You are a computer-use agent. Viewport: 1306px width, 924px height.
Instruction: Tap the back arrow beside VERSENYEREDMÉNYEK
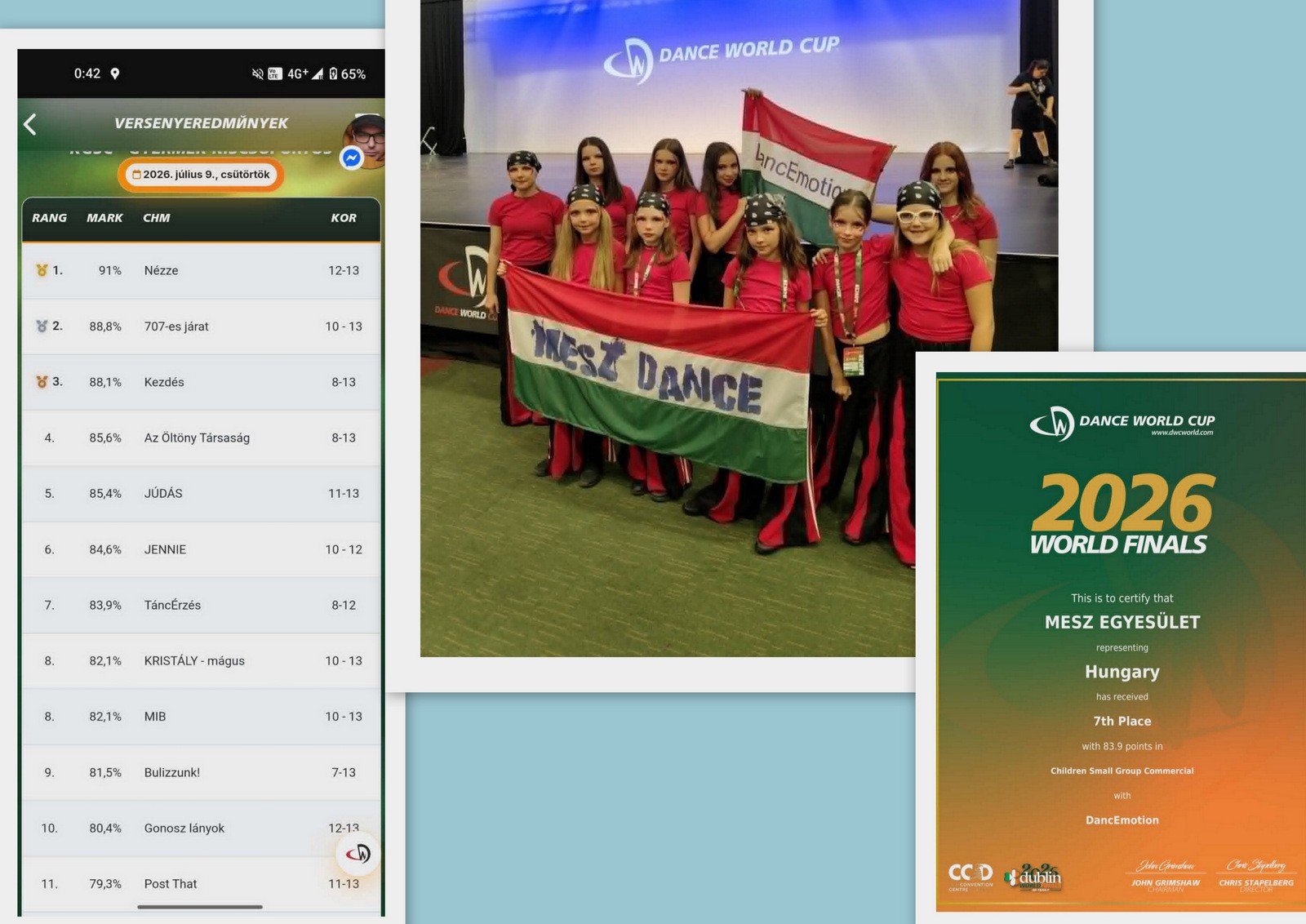(x=30, y=124)
